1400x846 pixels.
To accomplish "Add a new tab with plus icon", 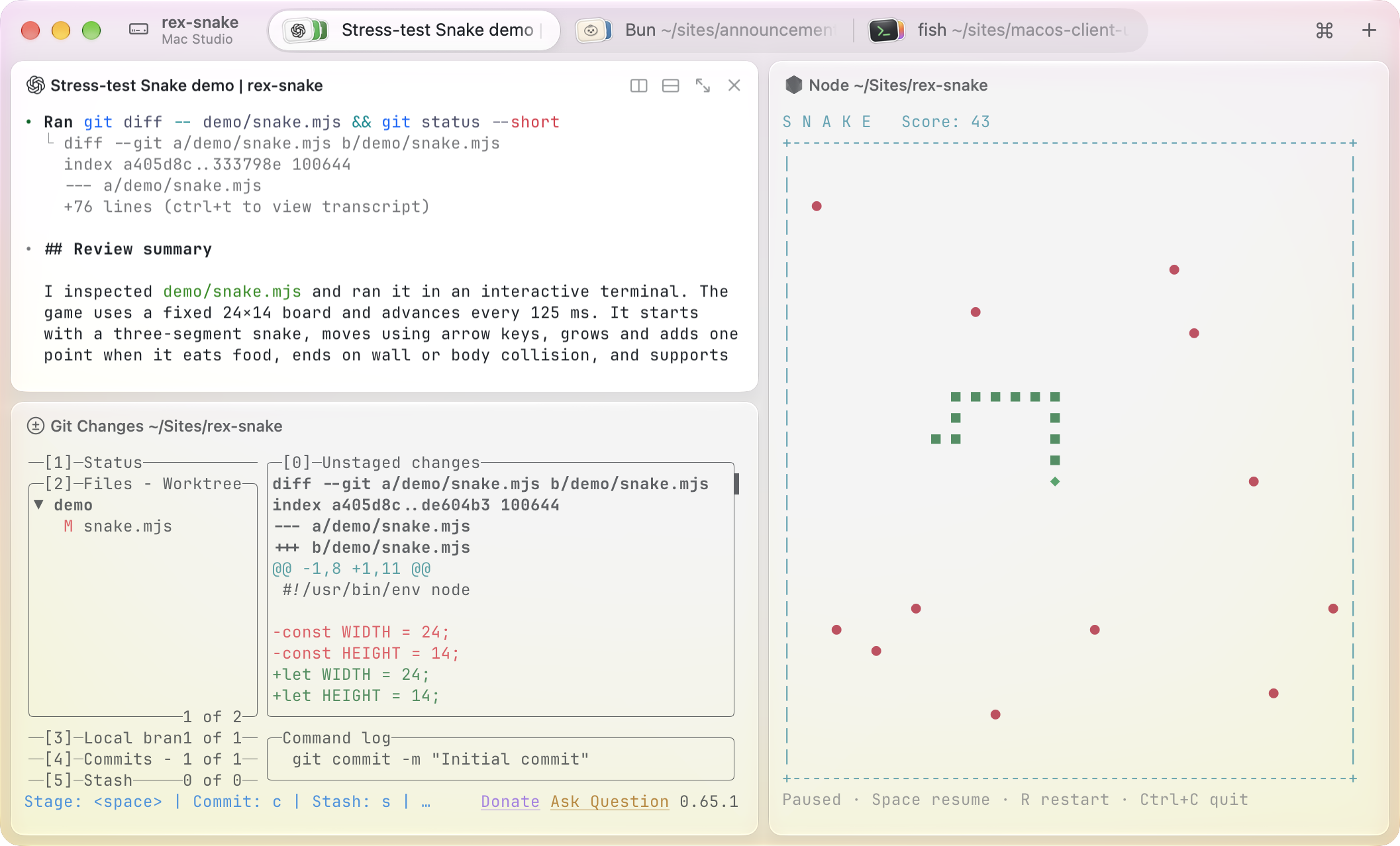I will (x=1369, y=30).
